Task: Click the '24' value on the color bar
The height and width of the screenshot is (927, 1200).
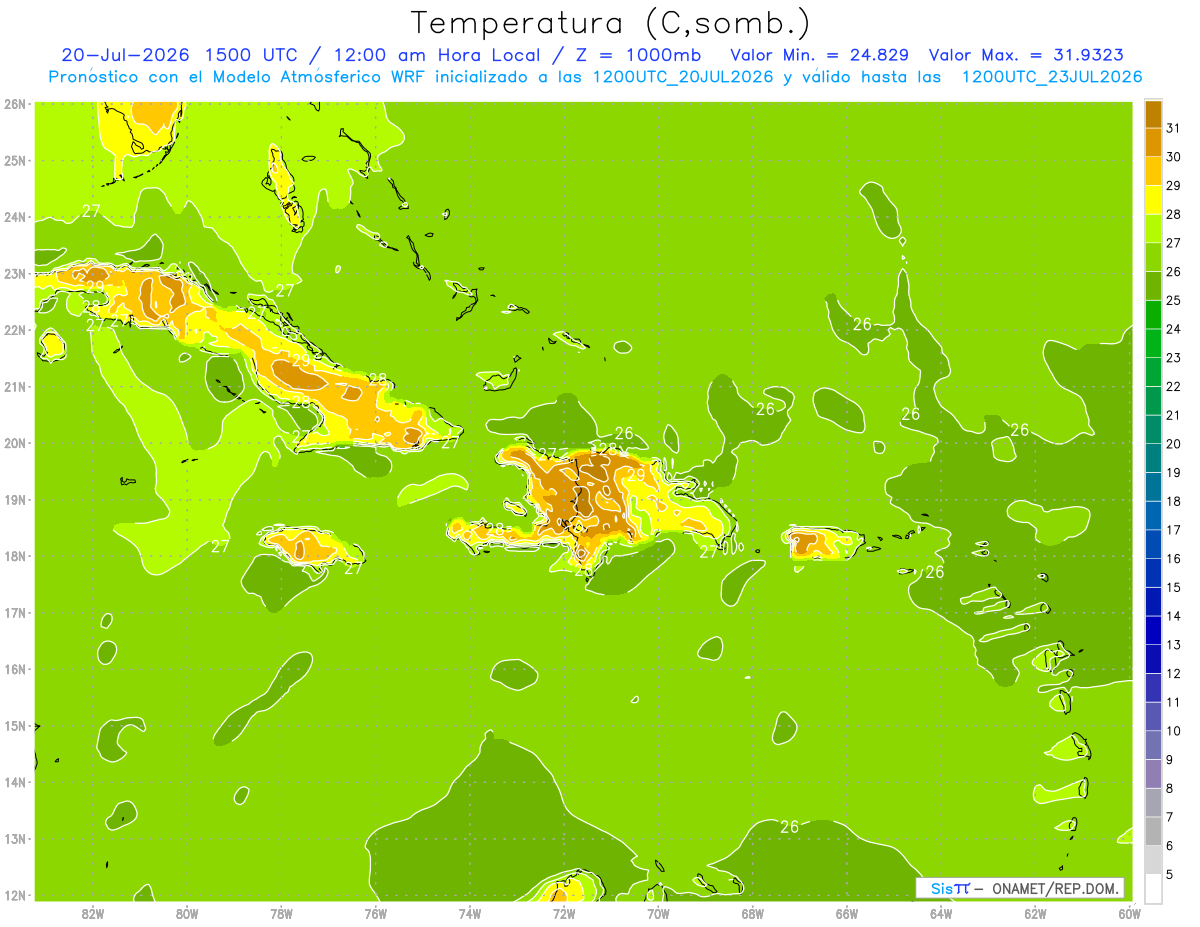Action: pos(1174,329)
